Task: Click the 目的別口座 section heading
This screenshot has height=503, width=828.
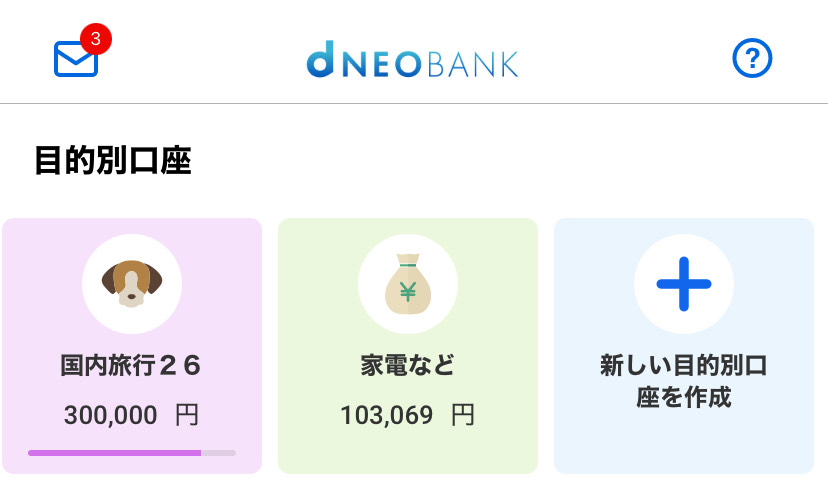Action: (x=112, y=161)
